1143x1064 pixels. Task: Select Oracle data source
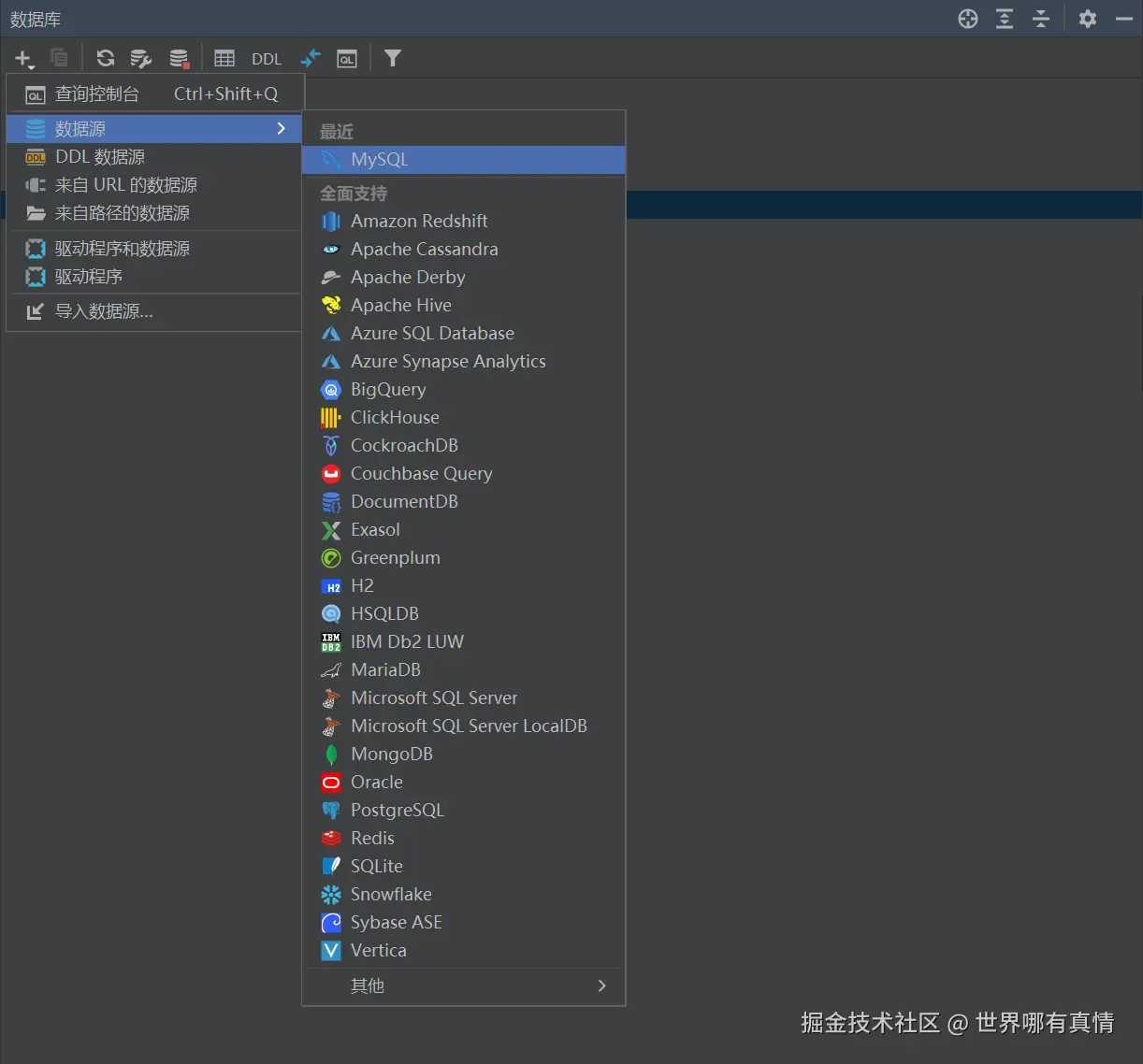pyautogui.click(x=464, y=782)
